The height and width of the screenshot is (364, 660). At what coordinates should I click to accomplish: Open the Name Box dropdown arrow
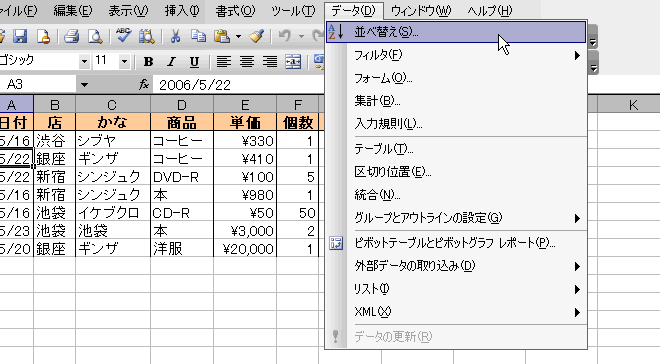click(84, 85)
